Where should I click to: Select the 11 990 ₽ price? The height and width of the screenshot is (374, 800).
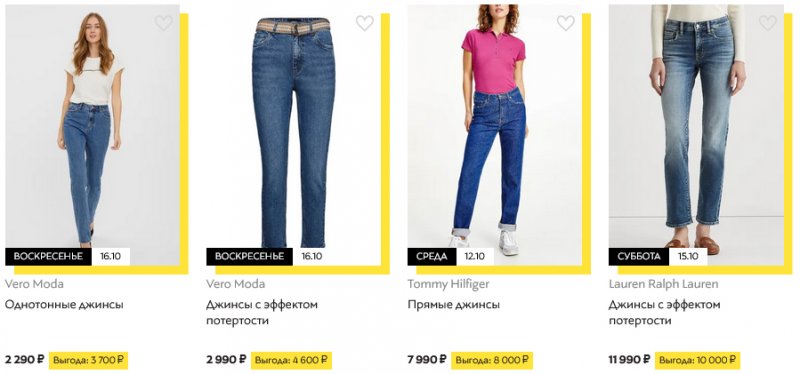click(629, 360)
